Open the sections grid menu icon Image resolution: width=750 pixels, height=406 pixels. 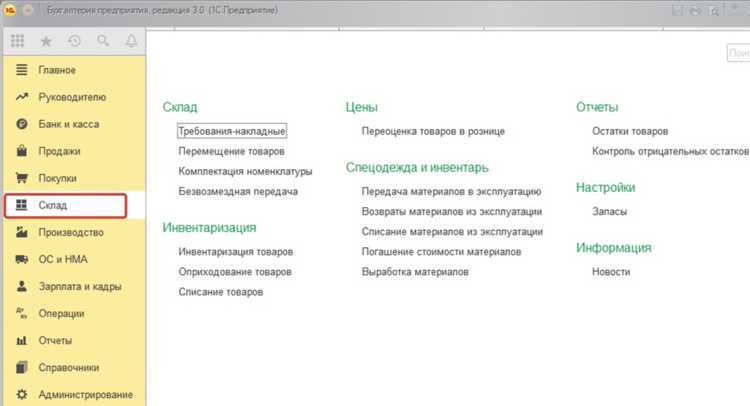tap(18, 41)
